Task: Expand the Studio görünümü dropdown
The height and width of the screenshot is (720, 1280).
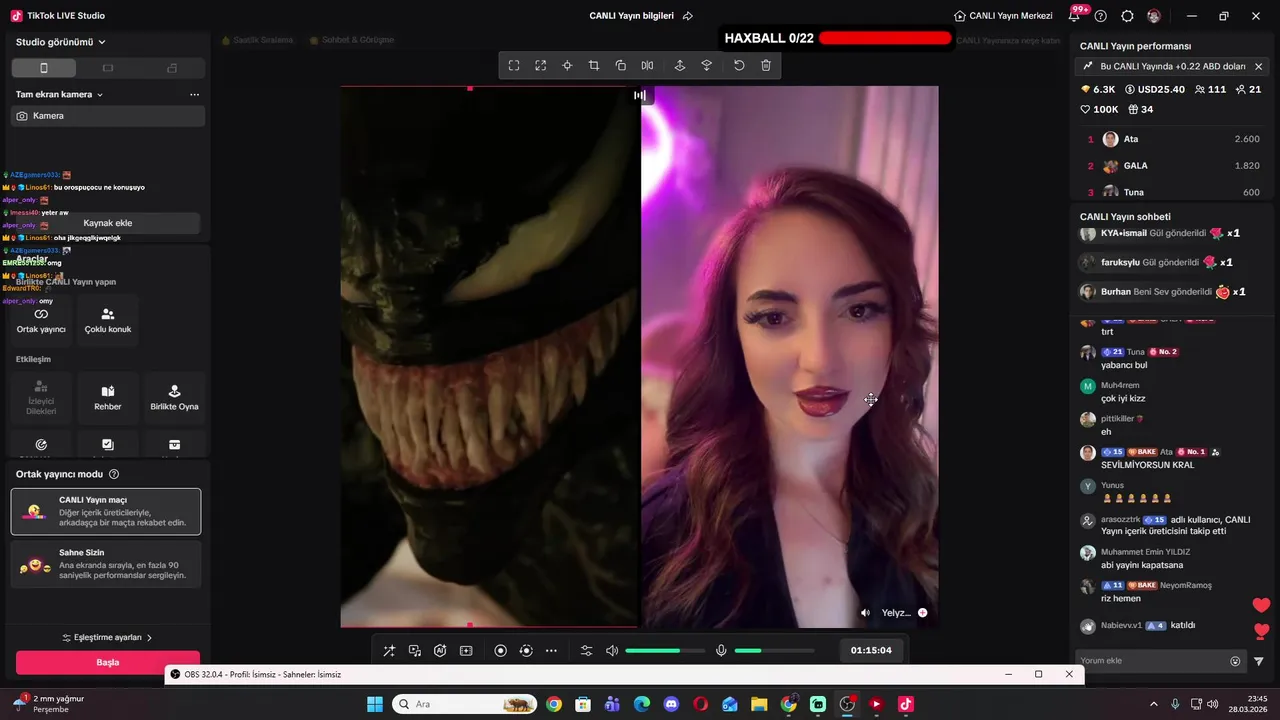Action: pyautogui.click(x=61, y=42)
